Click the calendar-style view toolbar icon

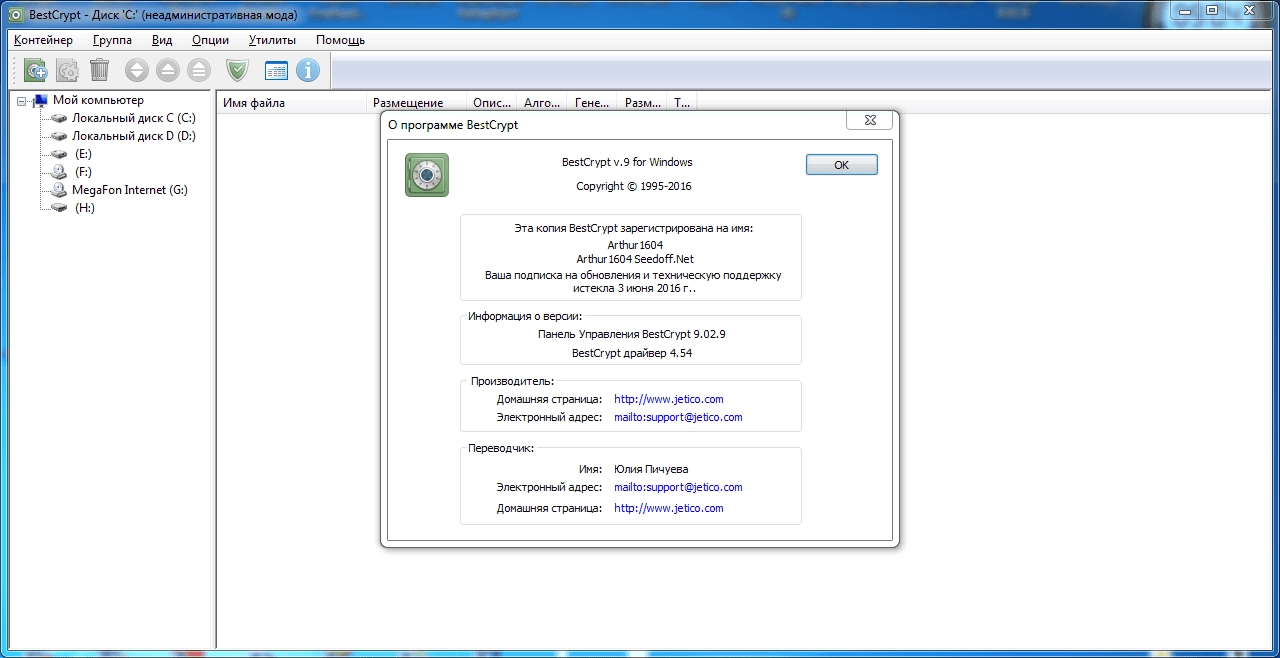click(x=276, y=70)
